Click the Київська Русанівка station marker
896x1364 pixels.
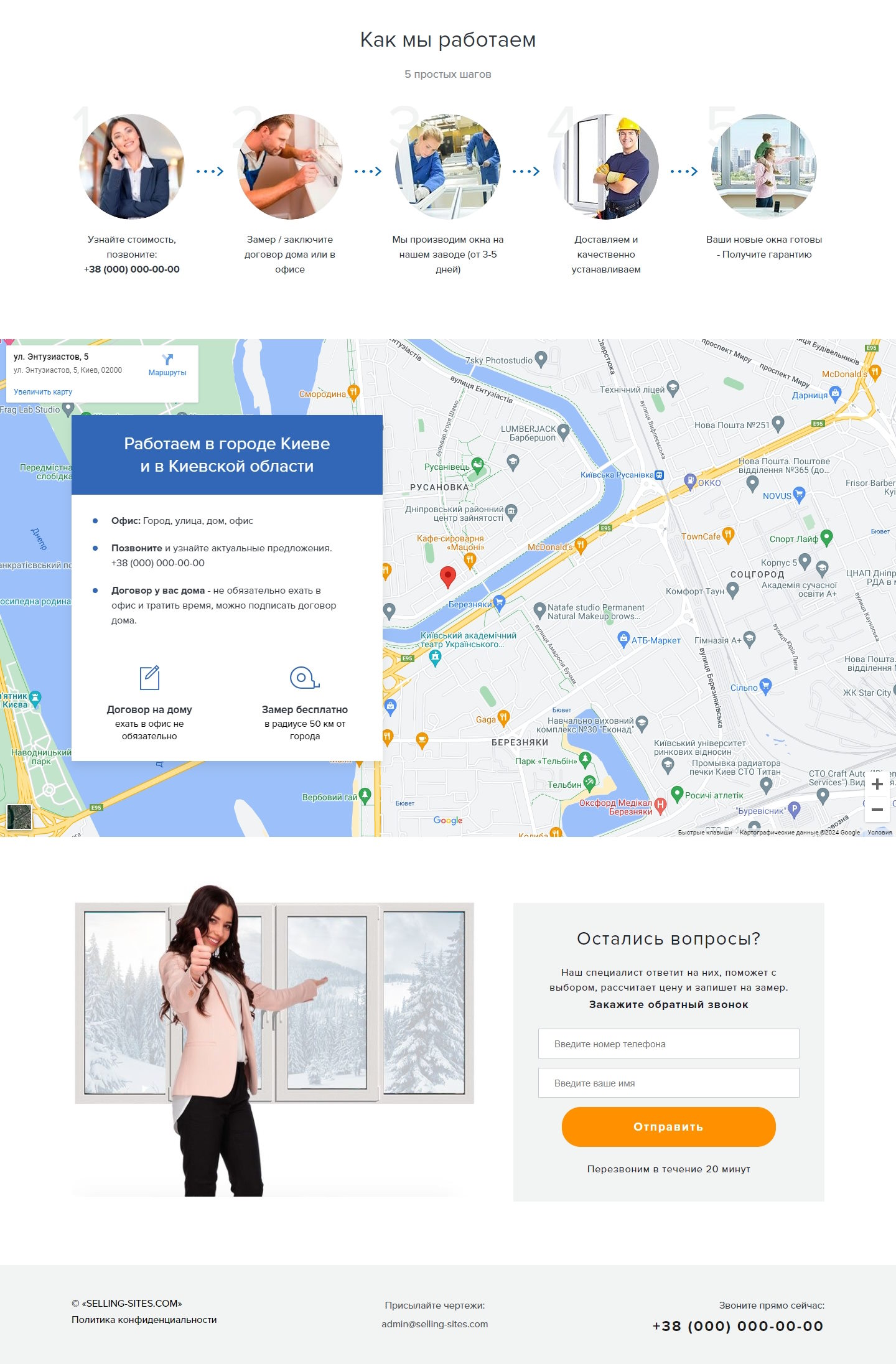click(x=660, y=475)
